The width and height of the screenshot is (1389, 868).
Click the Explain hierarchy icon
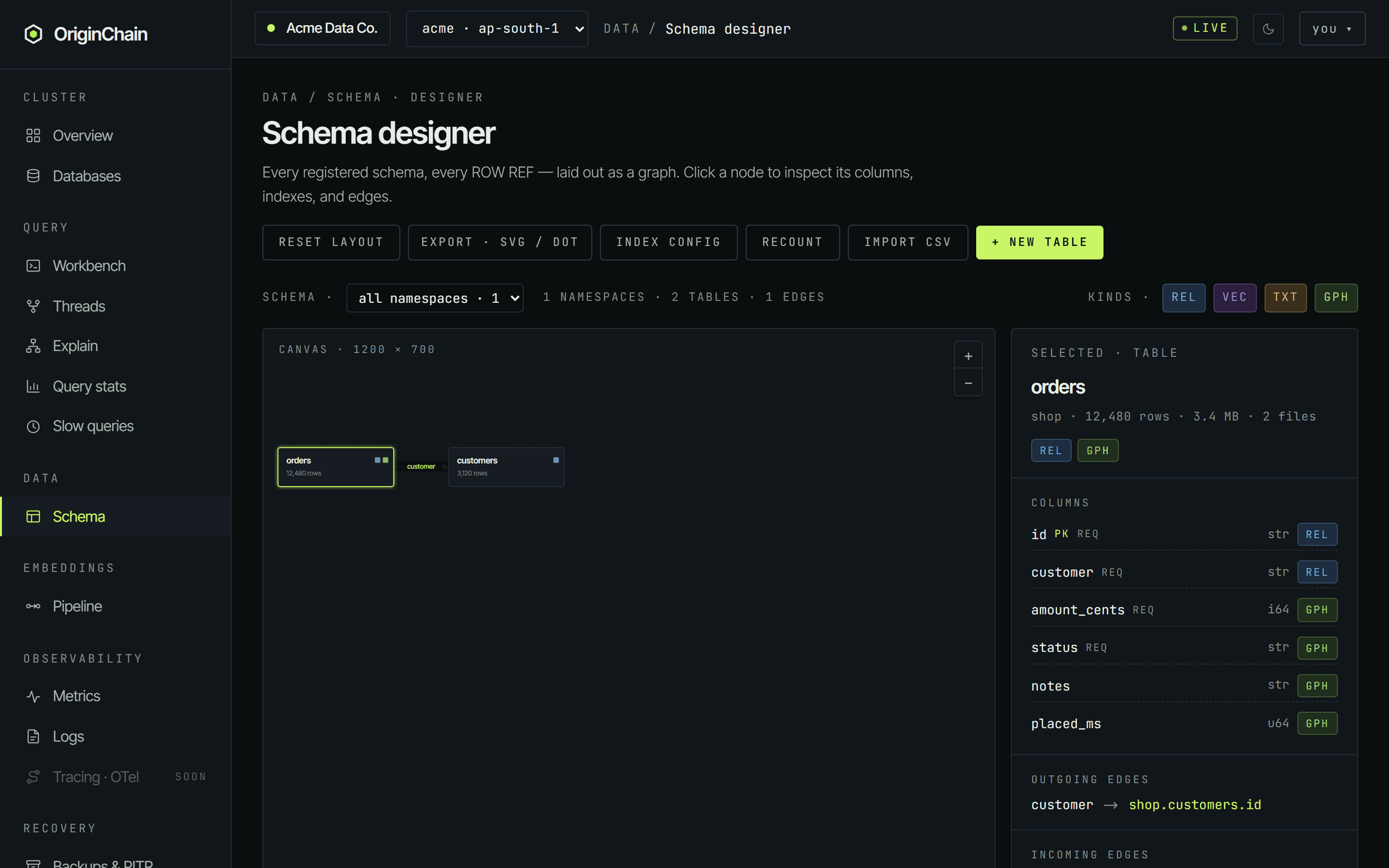[x=33, y=346]
